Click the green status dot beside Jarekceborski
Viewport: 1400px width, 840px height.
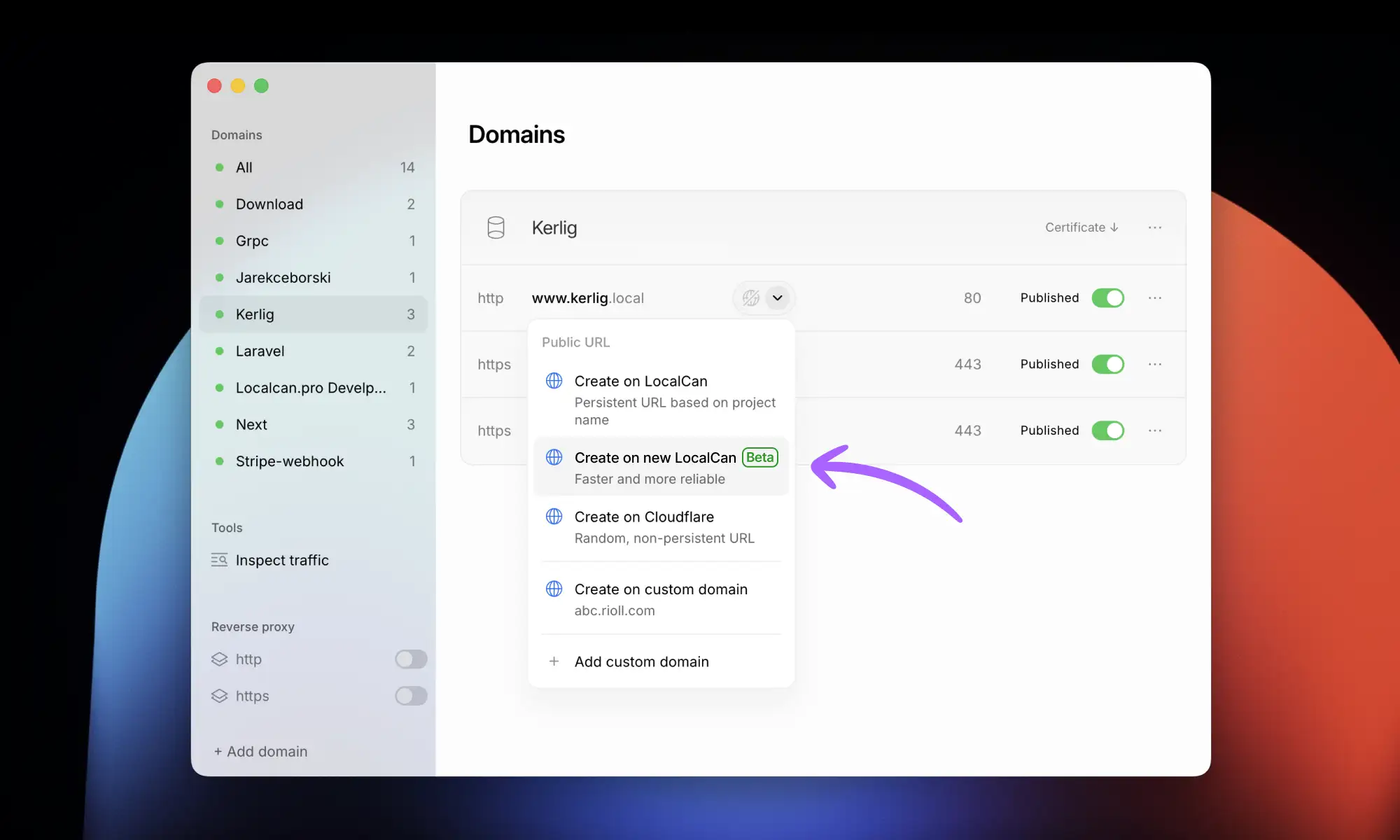[x=220, y=278]
